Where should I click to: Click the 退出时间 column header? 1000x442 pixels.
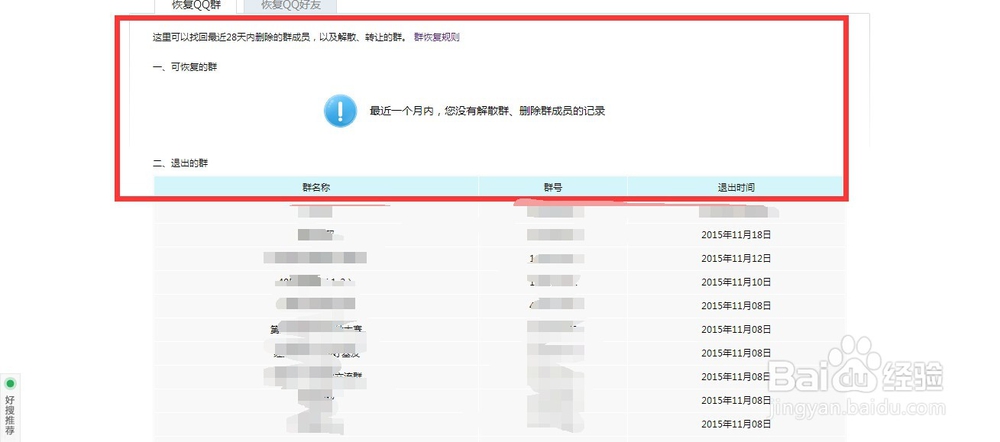pos(736,188)
